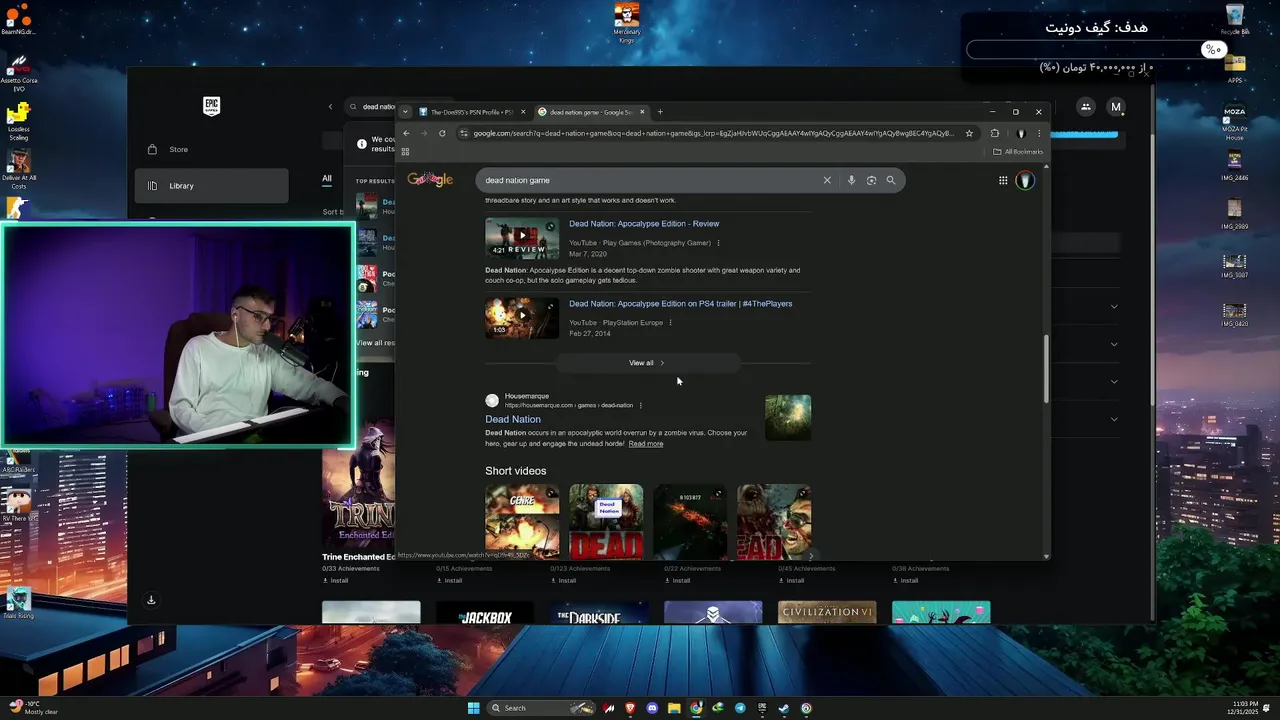1280x720 pixels.
Task: Open Telegram from the taskbar
Action: tap(740, 708)
